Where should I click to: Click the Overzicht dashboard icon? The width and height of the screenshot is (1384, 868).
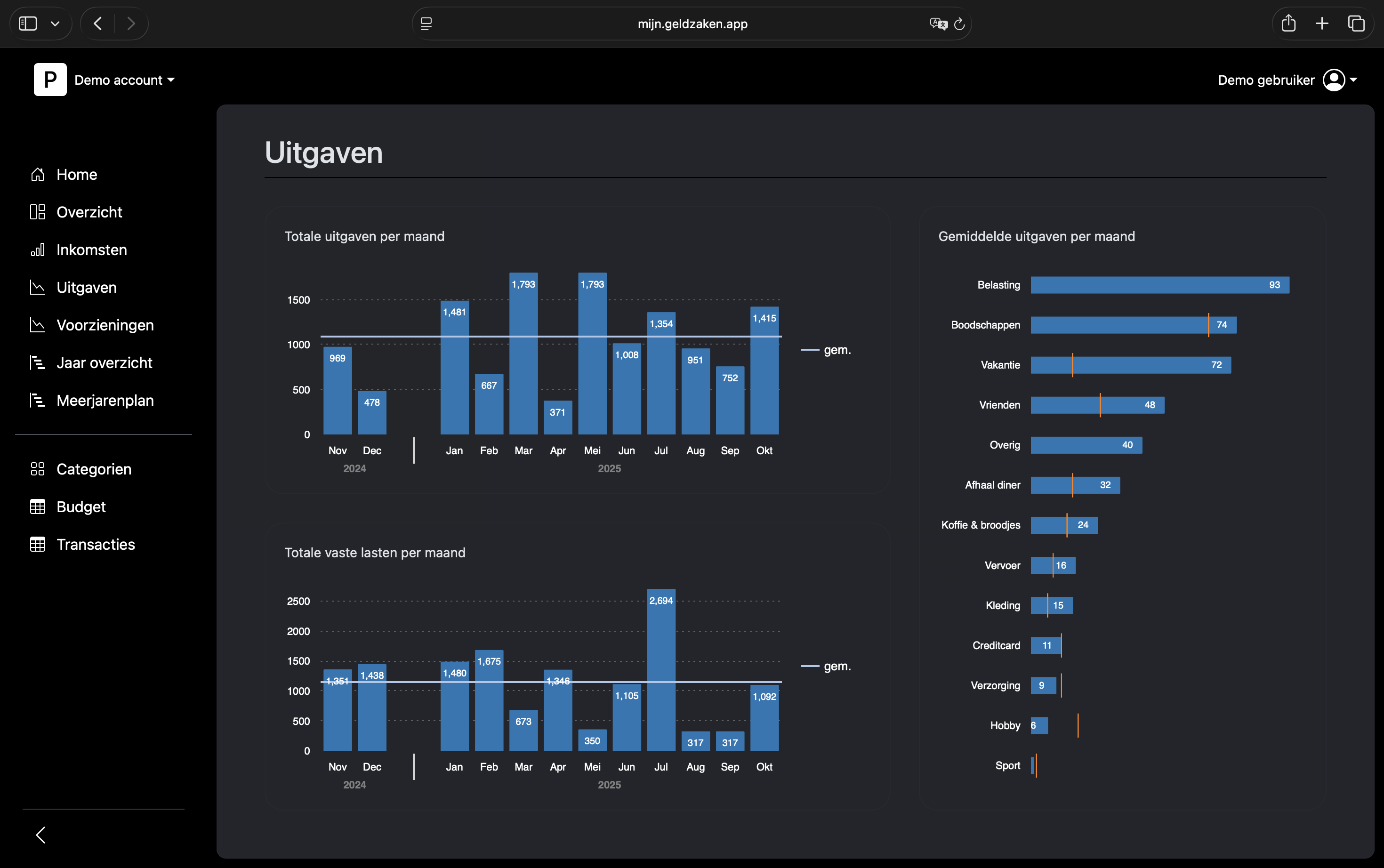[x=37, y=212]
